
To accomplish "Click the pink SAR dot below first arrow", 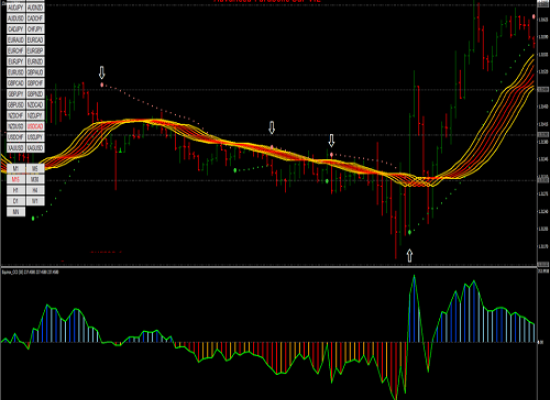I will point(102,85).
